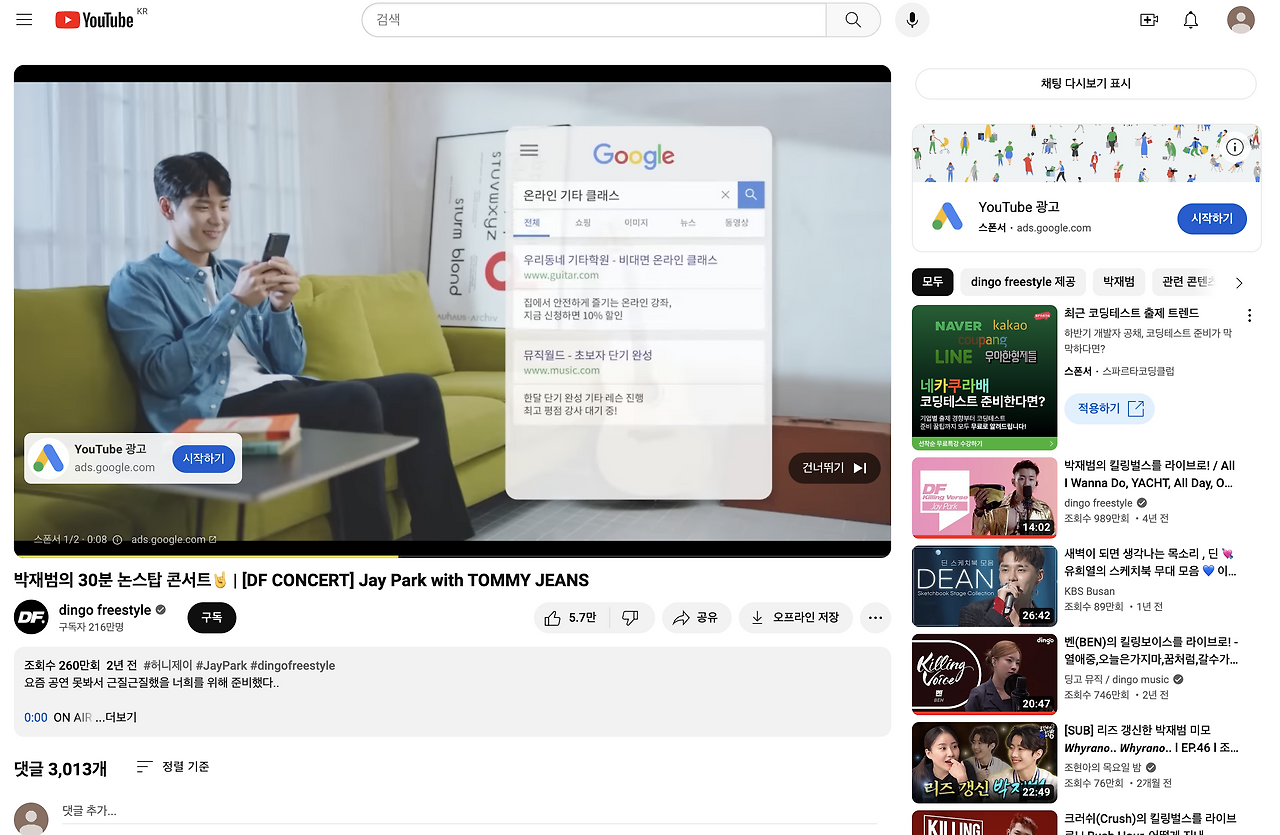Share the video using the 공유 icon
The height and width of the screenshot is (835, 1280).
(x=696, y=617)
